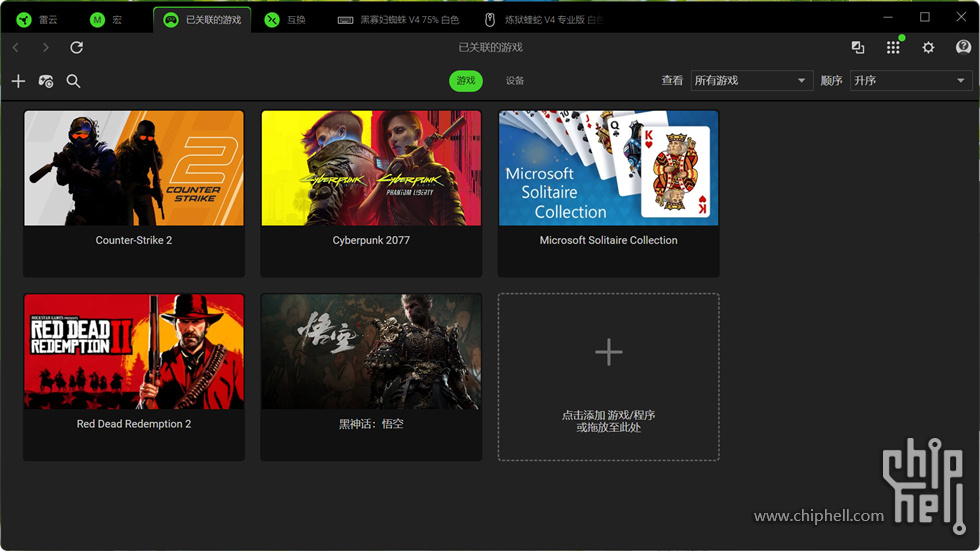Open the 升序 sort order dropdown
The height and width of the screenshot is (551, 980).
coord(911,81)
